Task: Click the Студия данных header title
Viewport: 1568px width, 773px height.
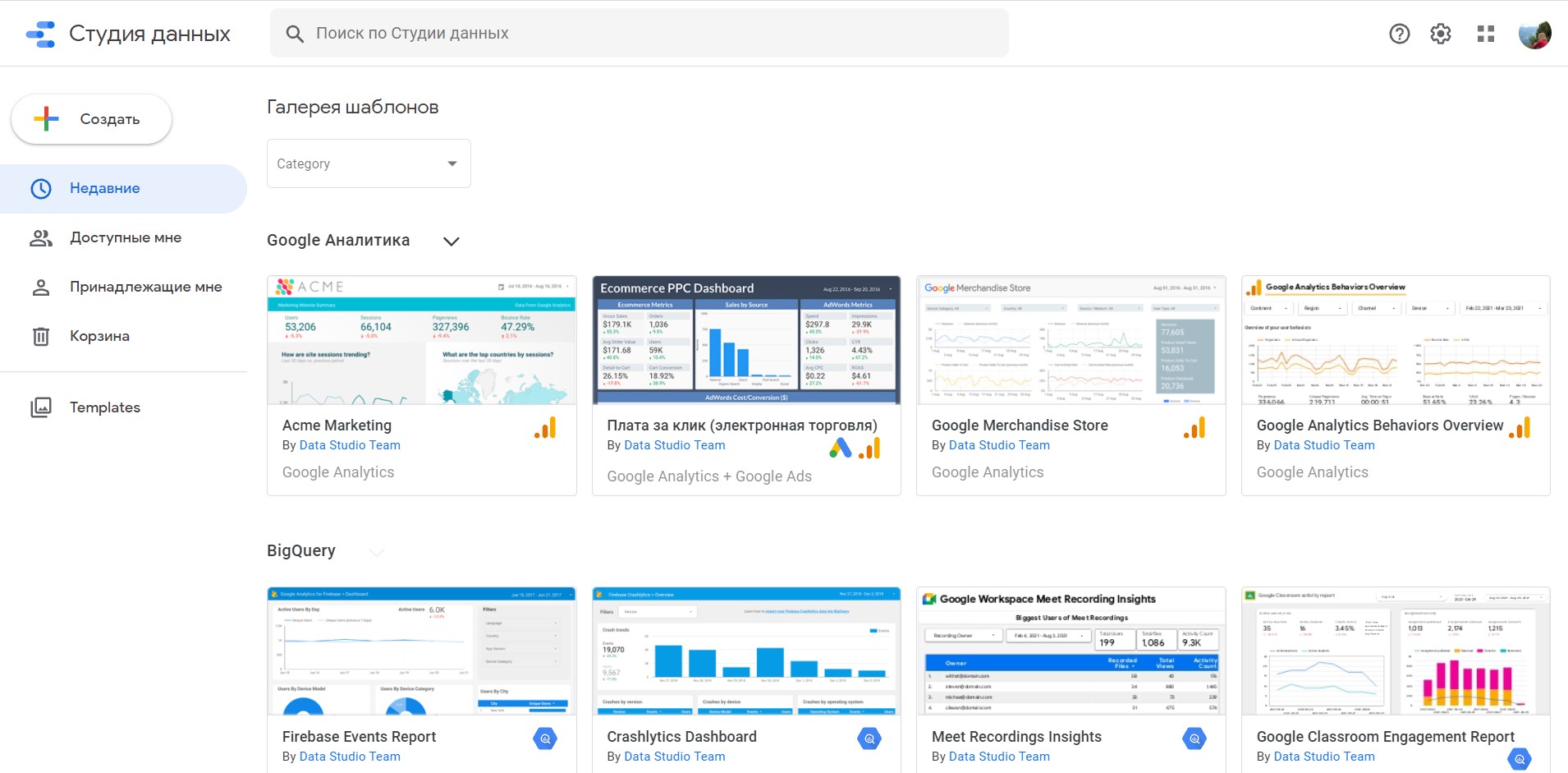Action: click(149, 34)
